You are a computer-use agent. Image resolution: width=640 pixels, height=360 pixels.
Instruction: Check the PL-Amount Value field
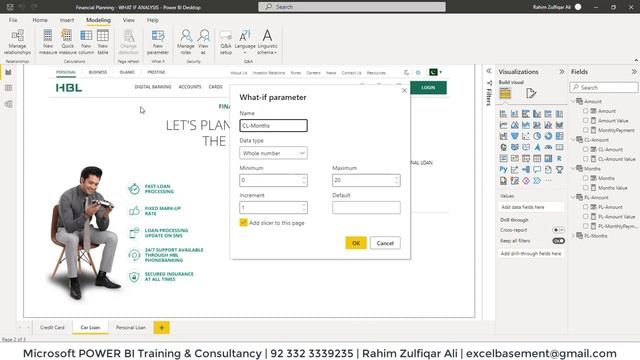[x=586, y=216]
